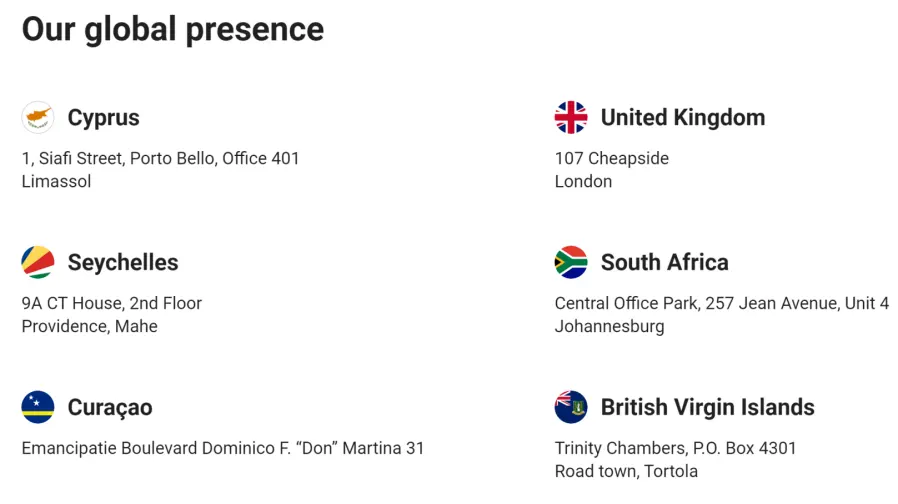Screen dimensions: 898x504
Task: Click the United Kingdom flag icon
Action: [x=571, y=117]
